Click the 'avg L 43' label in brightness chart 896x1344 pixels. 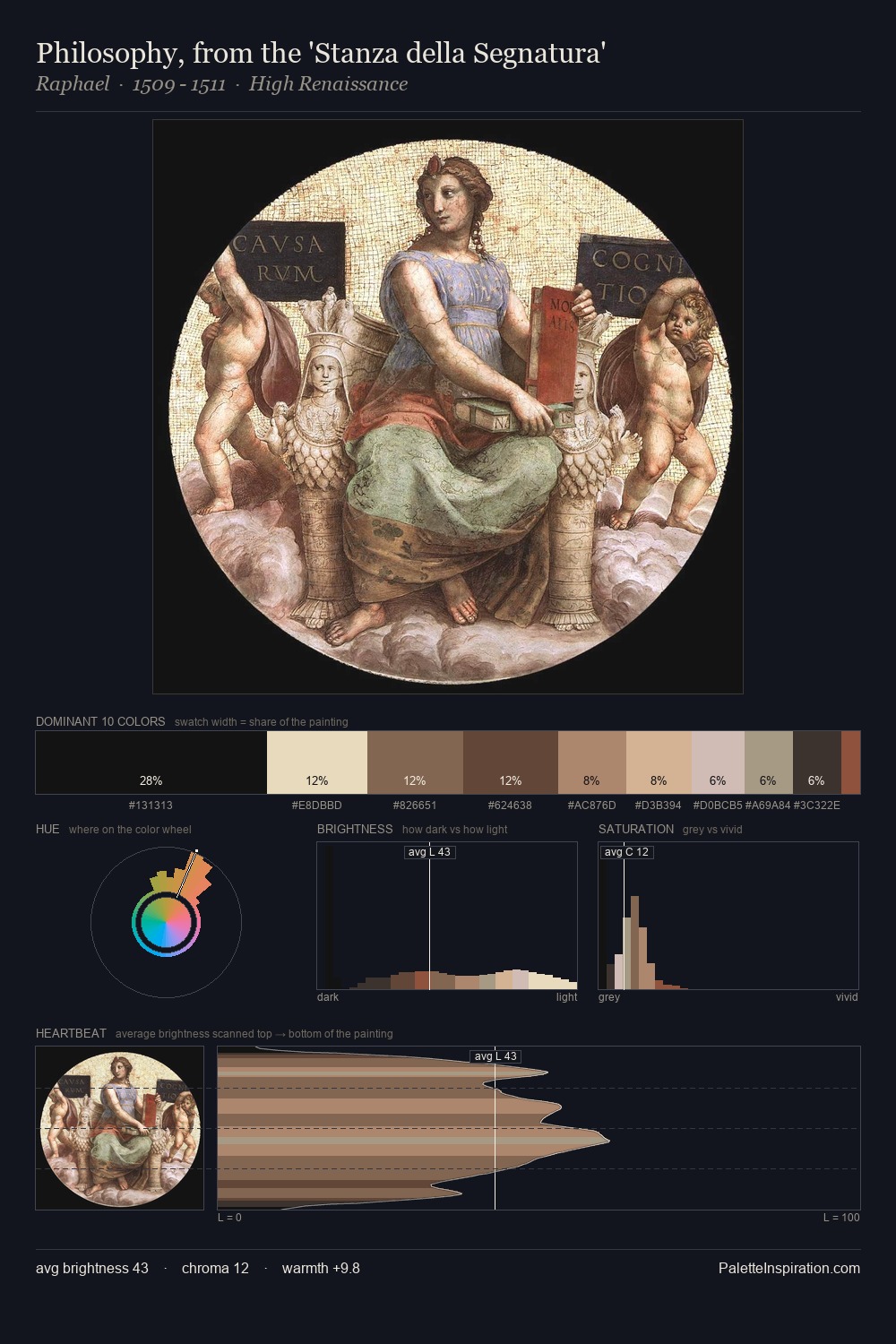tap(429, 852)
